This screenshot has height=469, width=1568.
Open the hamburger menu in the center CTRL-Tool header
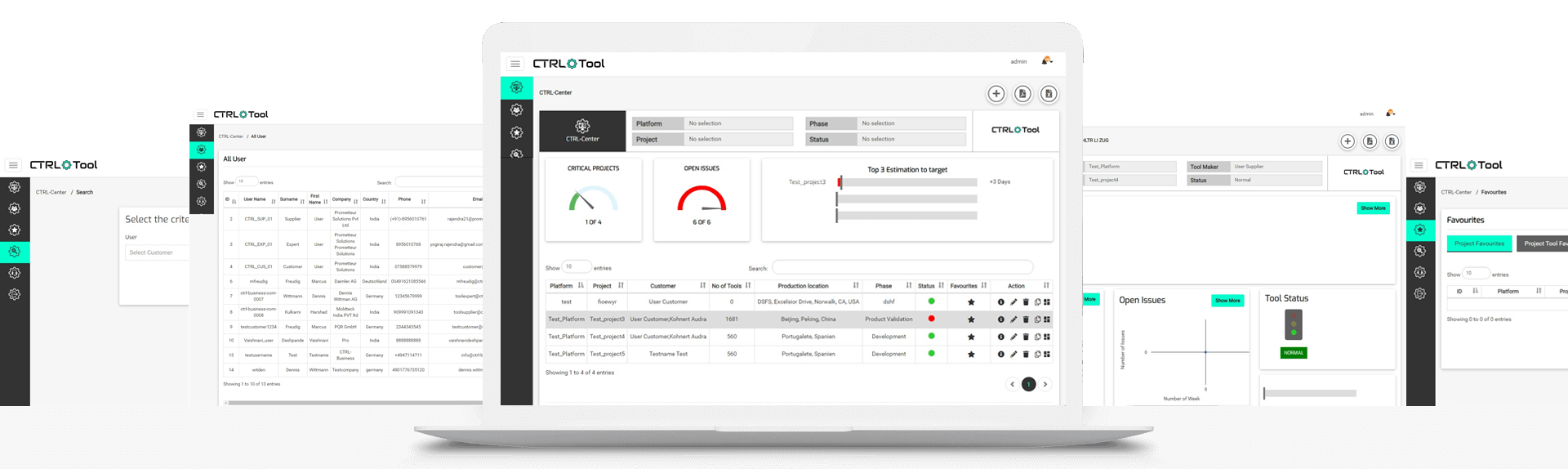point(514,64)
